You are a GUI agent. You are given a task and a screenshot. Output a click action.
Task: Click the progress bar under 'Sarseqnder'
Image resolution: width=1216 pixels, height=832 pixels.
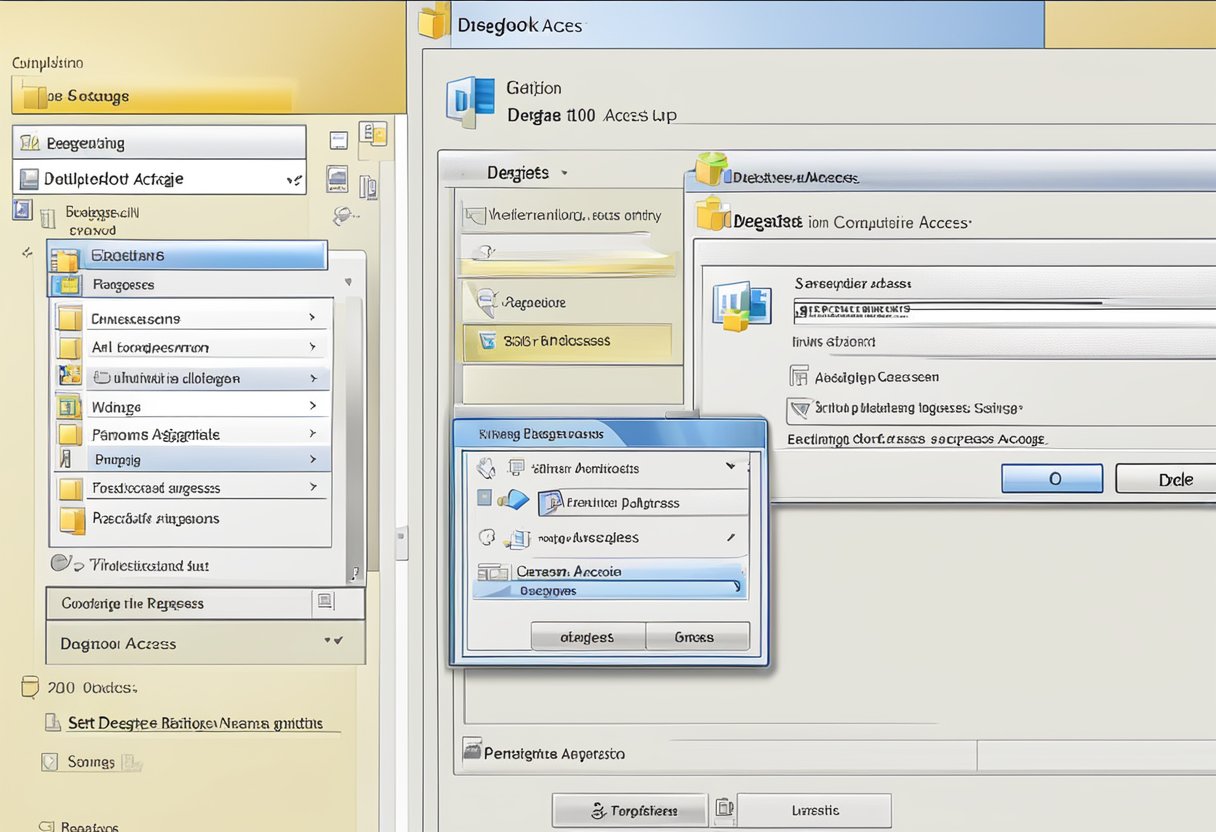coord(950,309)
